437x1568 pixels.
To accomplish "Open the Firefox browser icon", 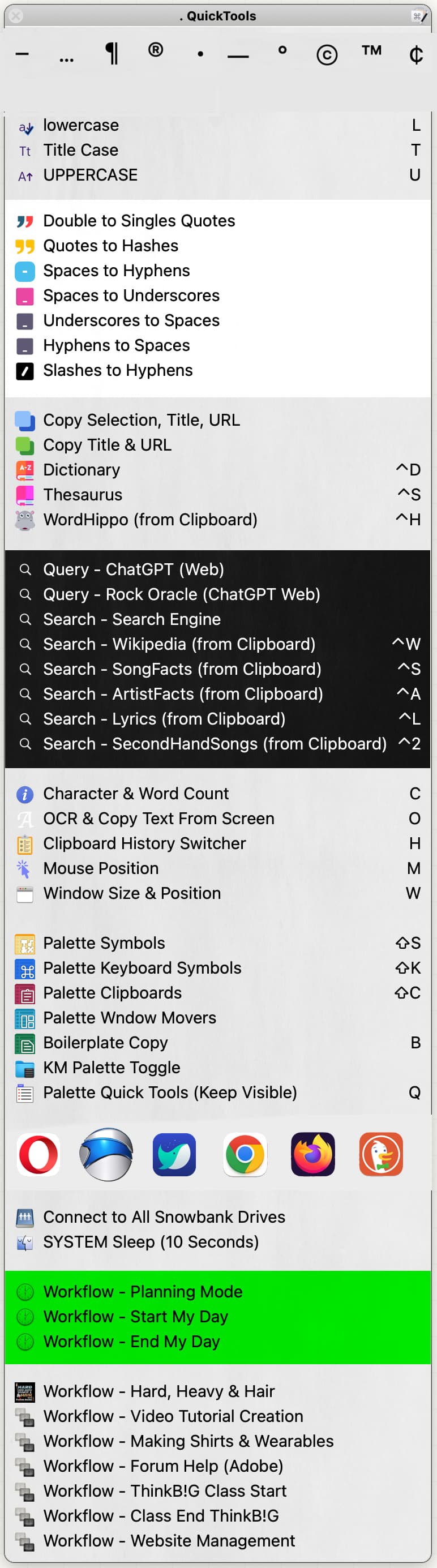I will tap(313, 1154).
